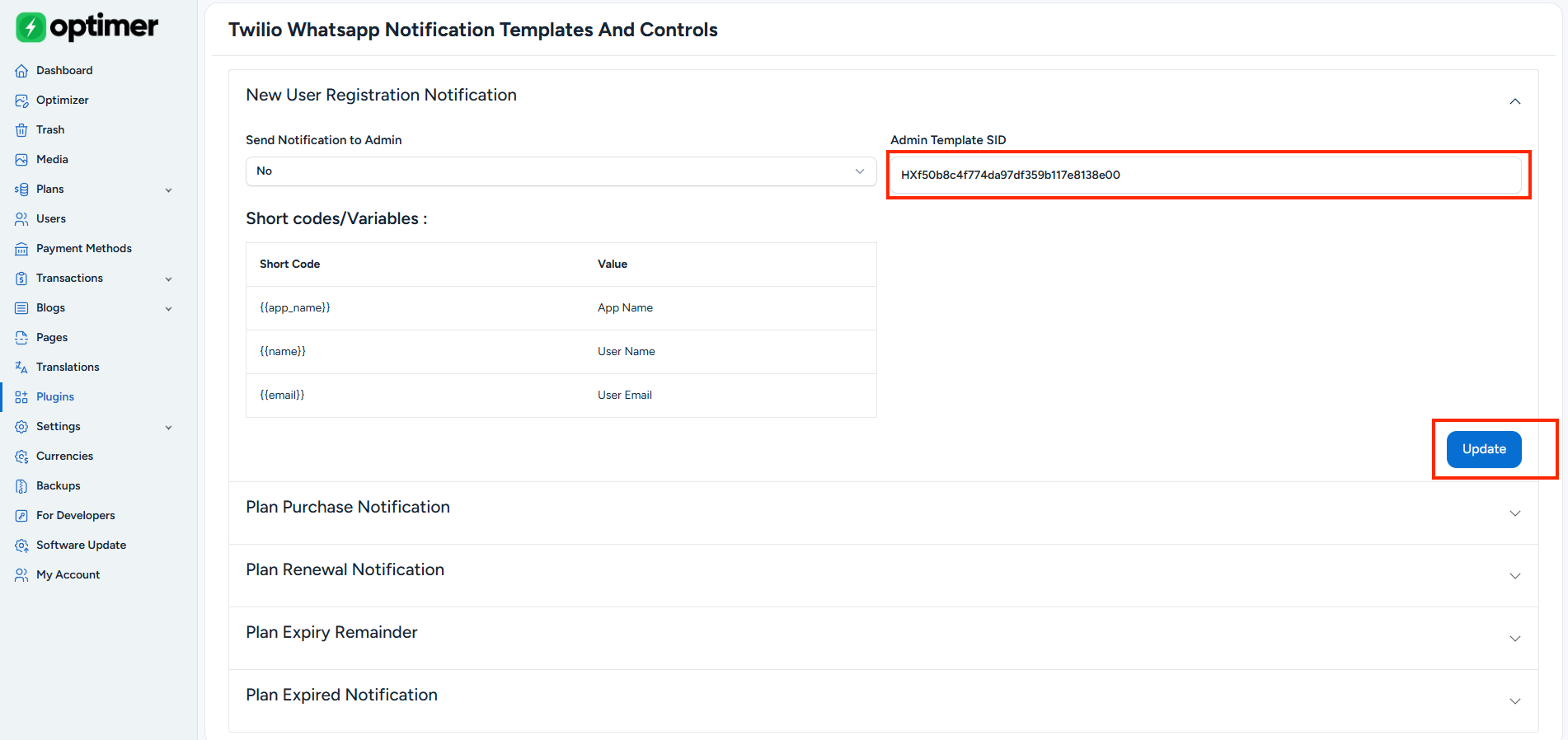Open the Dashboard menu item

64,70
